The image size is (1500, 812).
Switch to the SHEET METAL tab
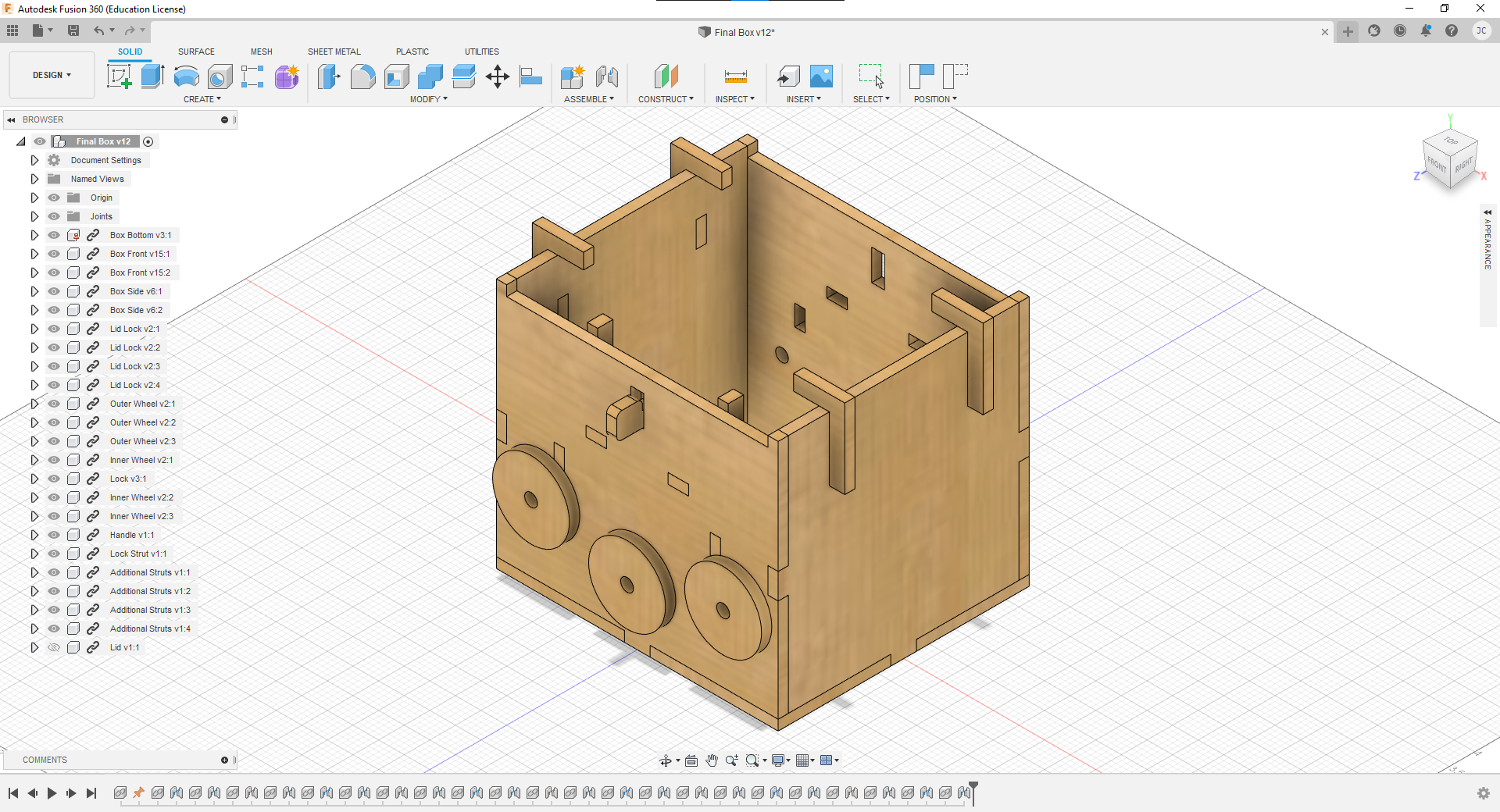click(x=334, y=52)
